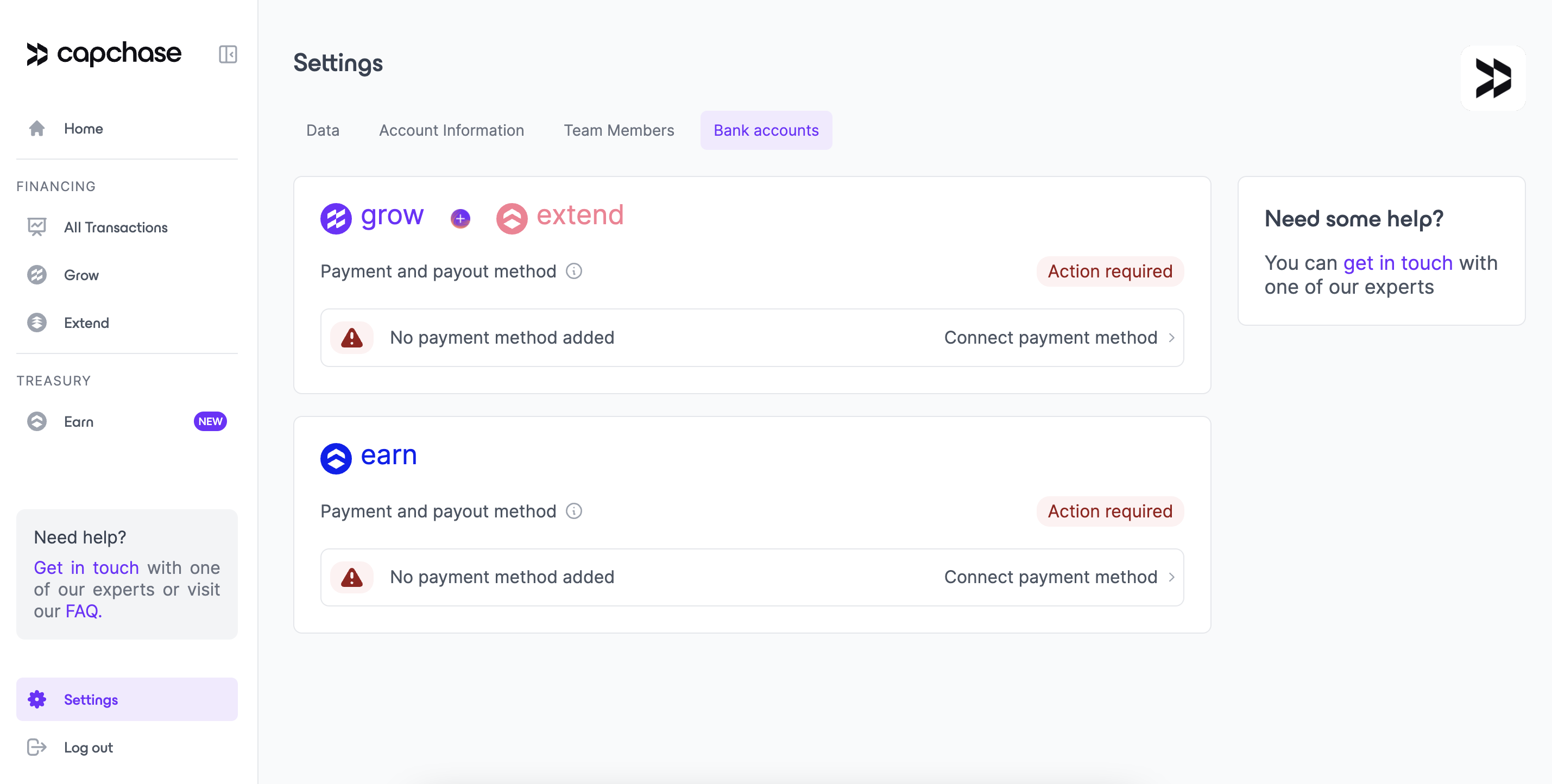Click warning triangle in grow + extend card
This screenshot has width=1552, height=784.
point(352,337)
